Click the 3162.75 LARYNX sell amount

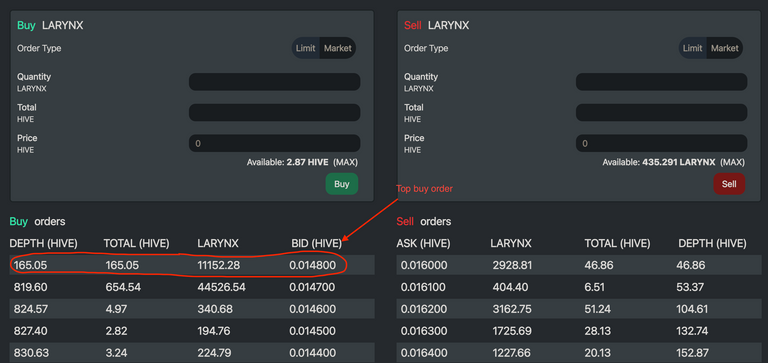(512, 309)
